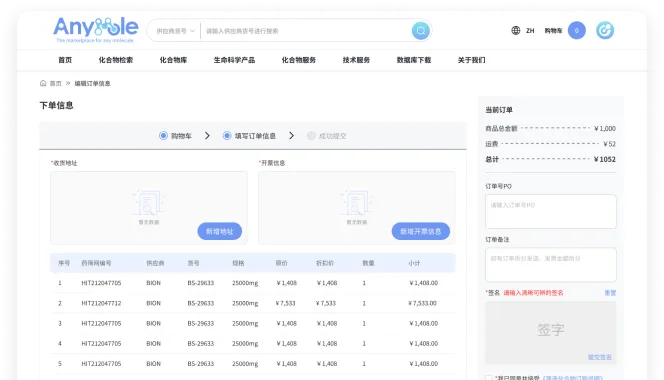
Task: Click the 首页 breadcrumb link
Action: coord(55,83)
